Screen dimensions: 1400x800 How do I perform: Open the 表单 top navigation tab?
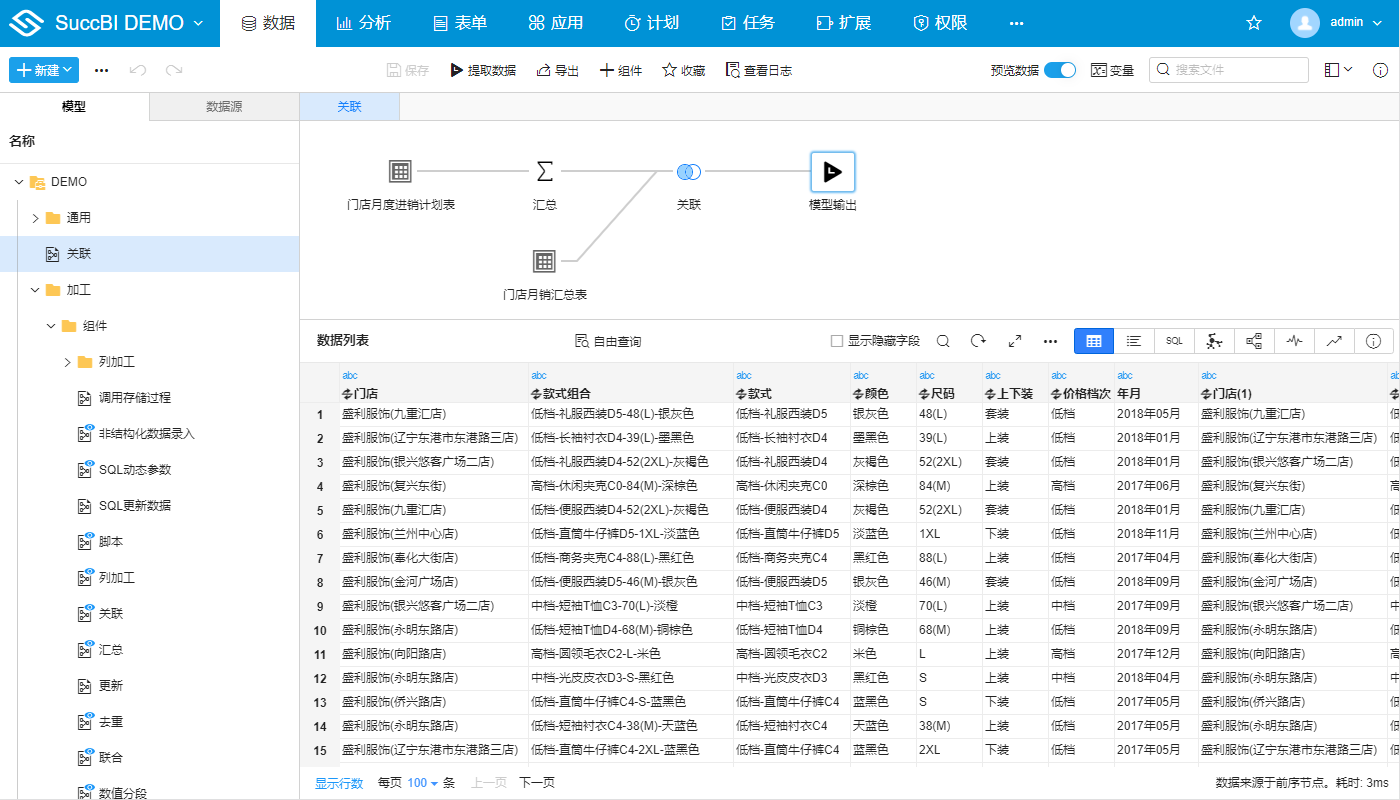click(x=460, y=23)
